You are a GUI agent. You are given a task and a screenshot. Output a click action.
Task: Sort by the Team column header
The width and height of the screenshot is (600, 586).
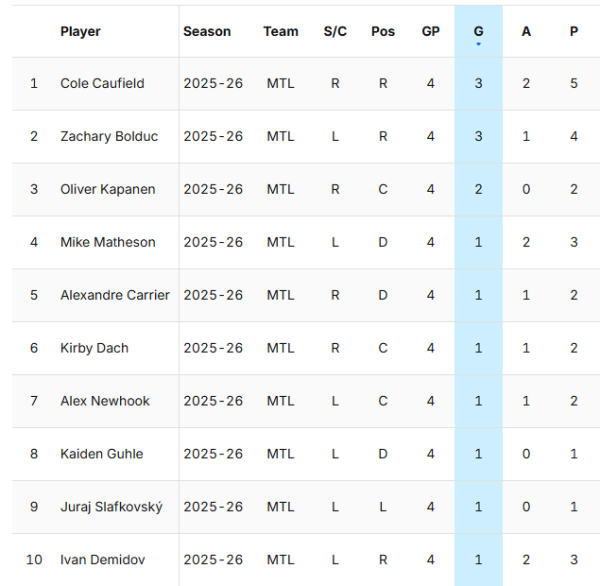tap(281, 31)
